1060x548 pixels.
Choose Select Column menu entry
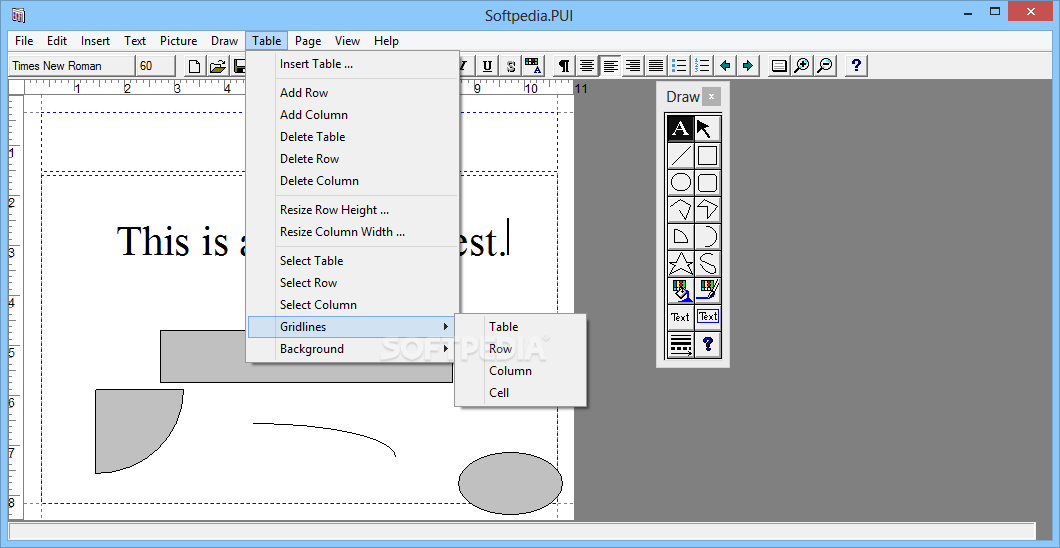(x=353, y=305)
